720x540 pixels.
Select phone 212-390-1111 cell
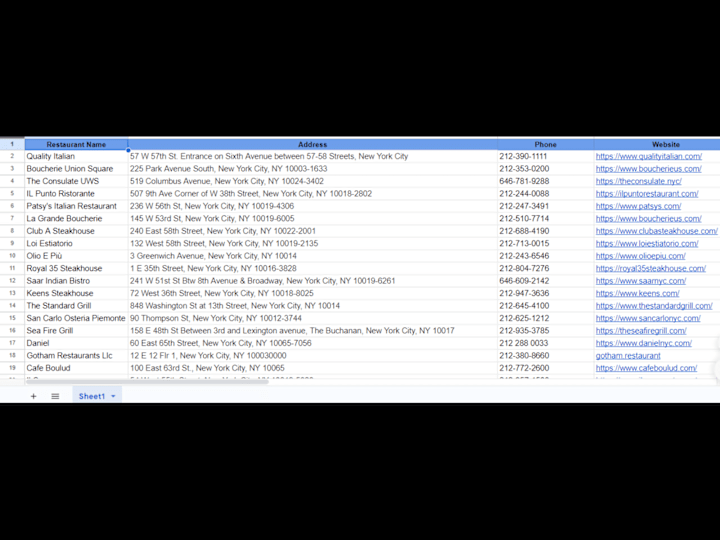[546, 156]
